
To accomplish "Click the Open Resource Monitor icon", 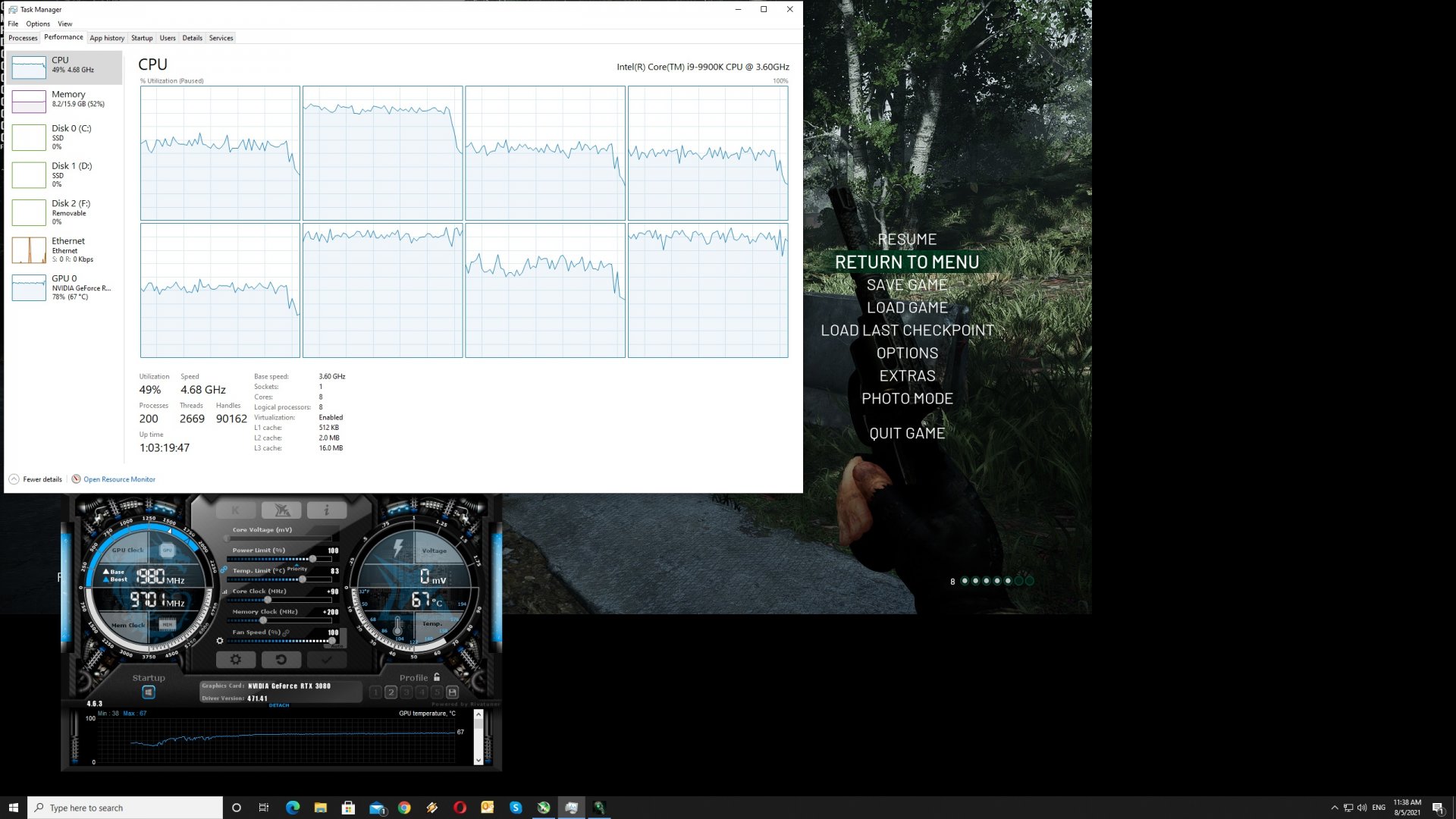I will (x=76, y=479).
